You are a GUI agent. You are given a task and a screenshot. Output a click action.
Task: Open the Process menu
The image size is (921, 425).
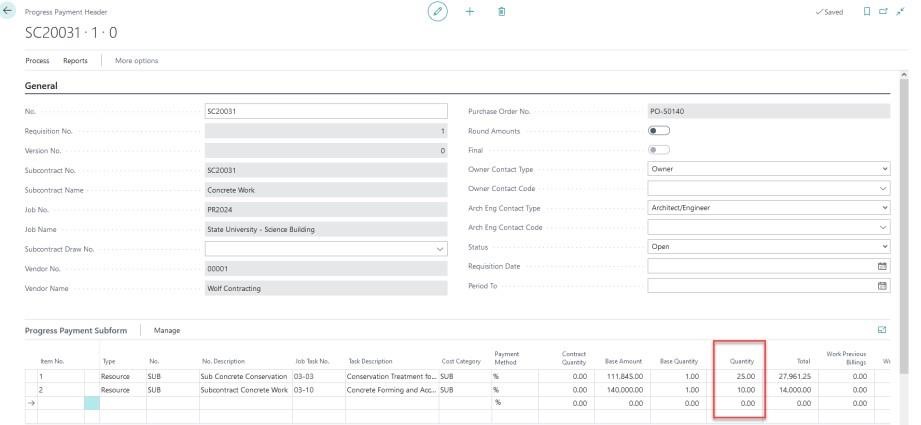[38, 61]
